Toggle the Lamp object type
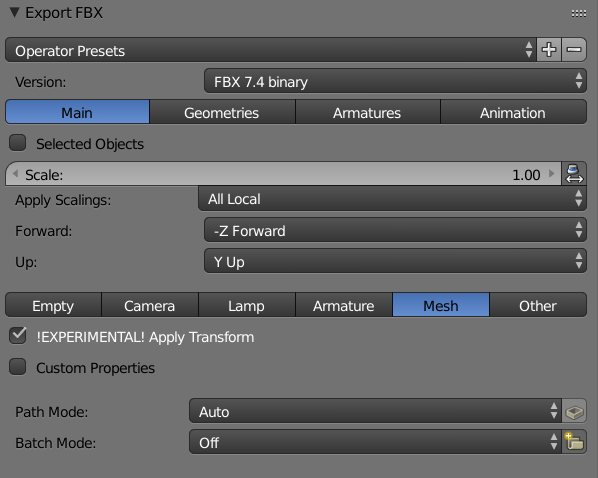This screenshot has width=598, height=478. coord(247,305)
